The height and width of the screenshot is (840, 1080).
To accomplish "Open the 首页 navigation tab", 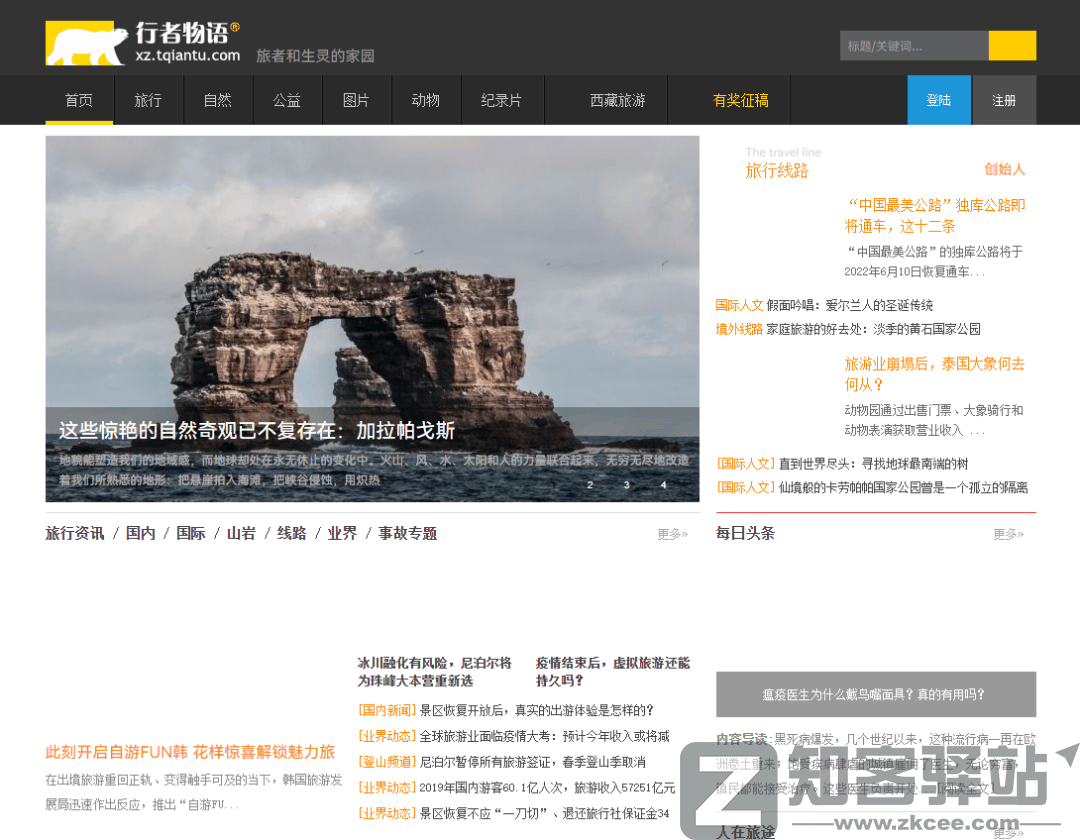I will click(x=78, y=100).
